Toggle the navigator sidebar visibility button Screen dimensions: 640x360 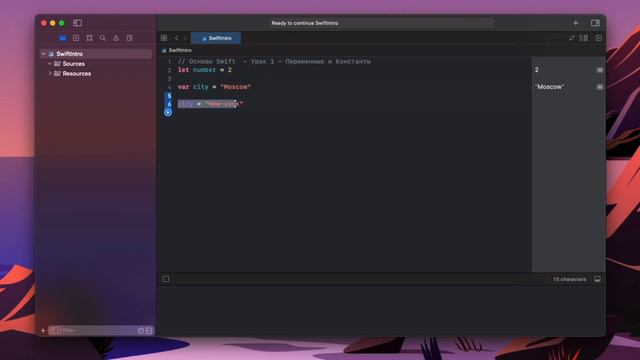point(78,23)
